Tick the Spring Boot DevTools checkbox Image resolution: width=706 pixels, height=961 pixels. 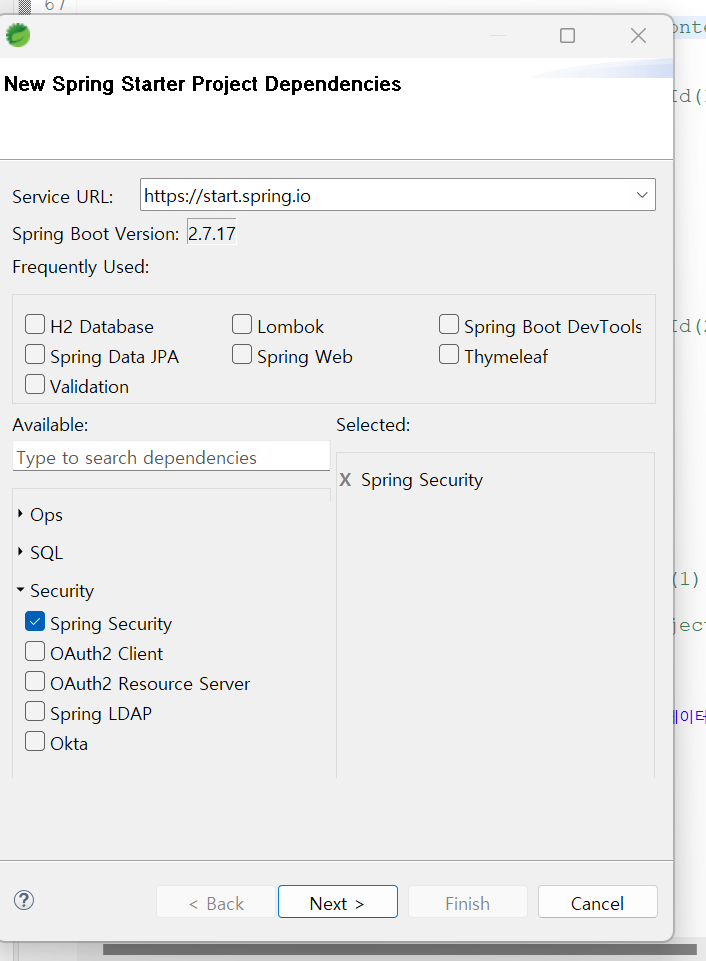tap(449, 324)
